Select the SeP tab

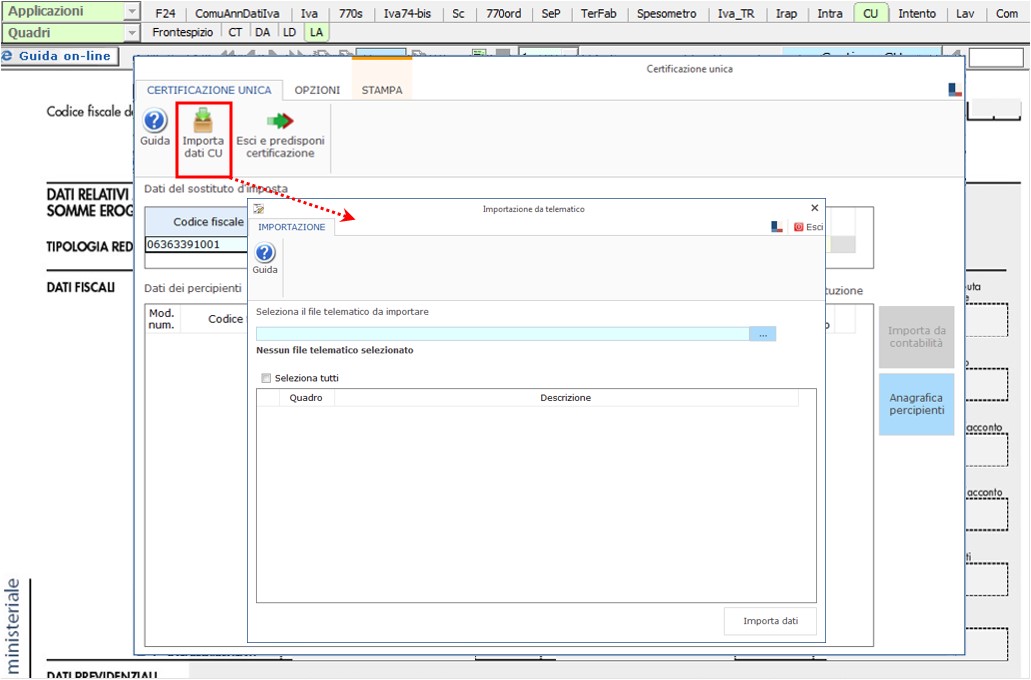click(551, 13)
